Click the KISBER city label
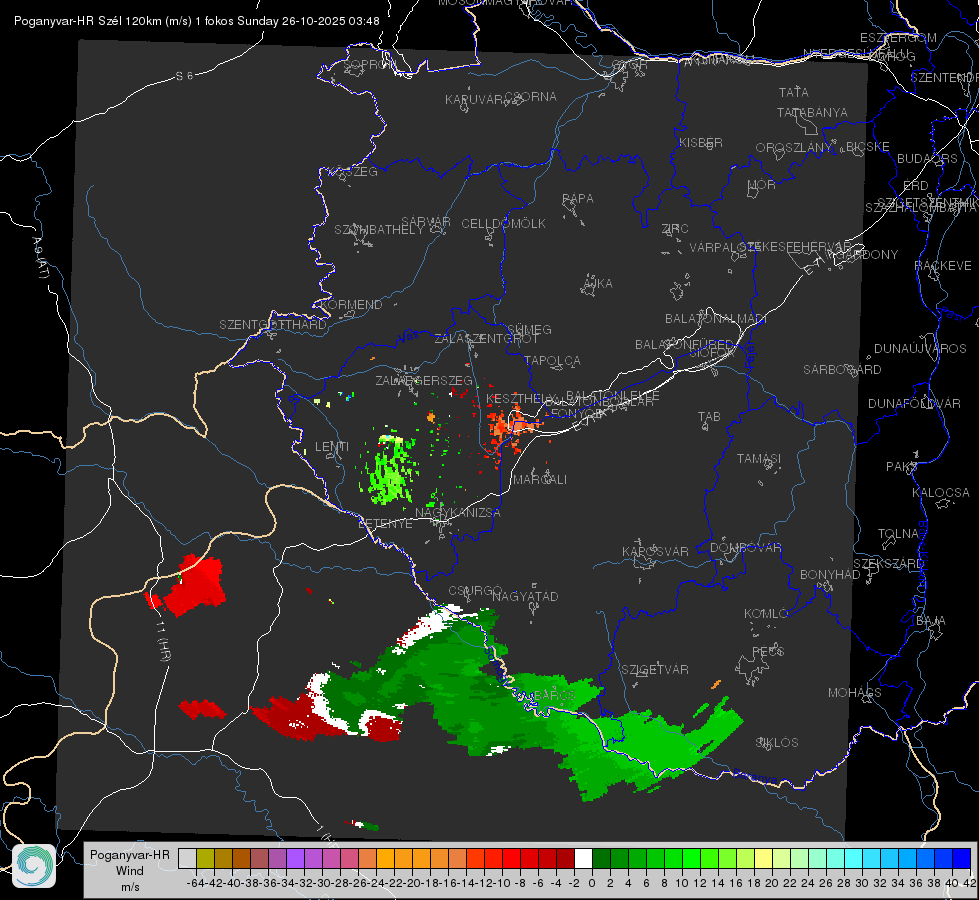 pyautogui.click(x=701, y=142)
